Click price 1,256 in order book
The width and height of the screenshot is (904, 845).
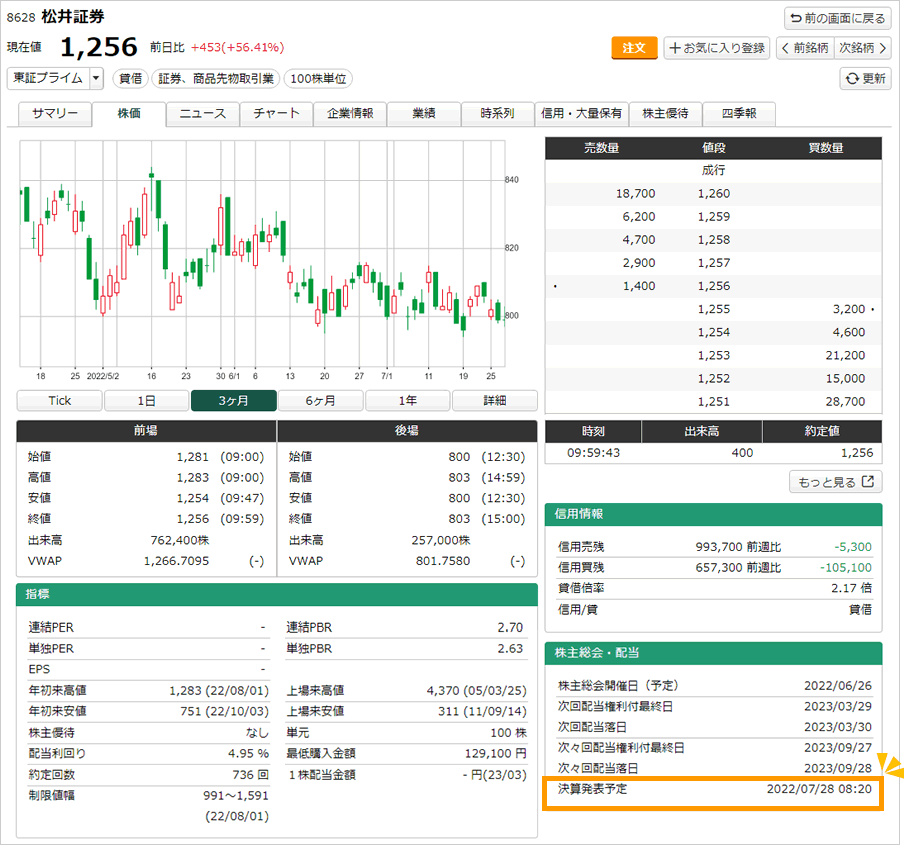(714, 286)
